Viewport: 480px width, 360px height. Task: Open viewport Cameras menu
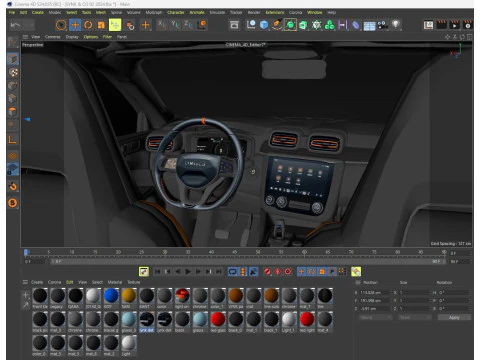(53, 37)
